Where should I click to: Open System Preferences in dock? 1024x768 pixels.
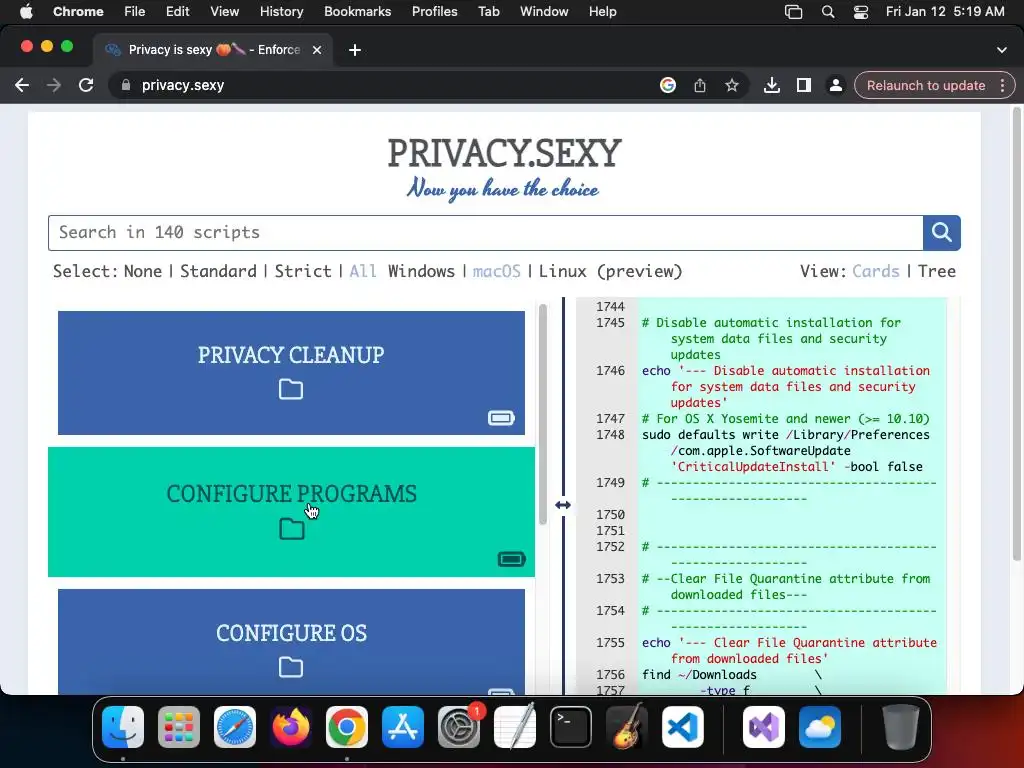click(459, 727)
